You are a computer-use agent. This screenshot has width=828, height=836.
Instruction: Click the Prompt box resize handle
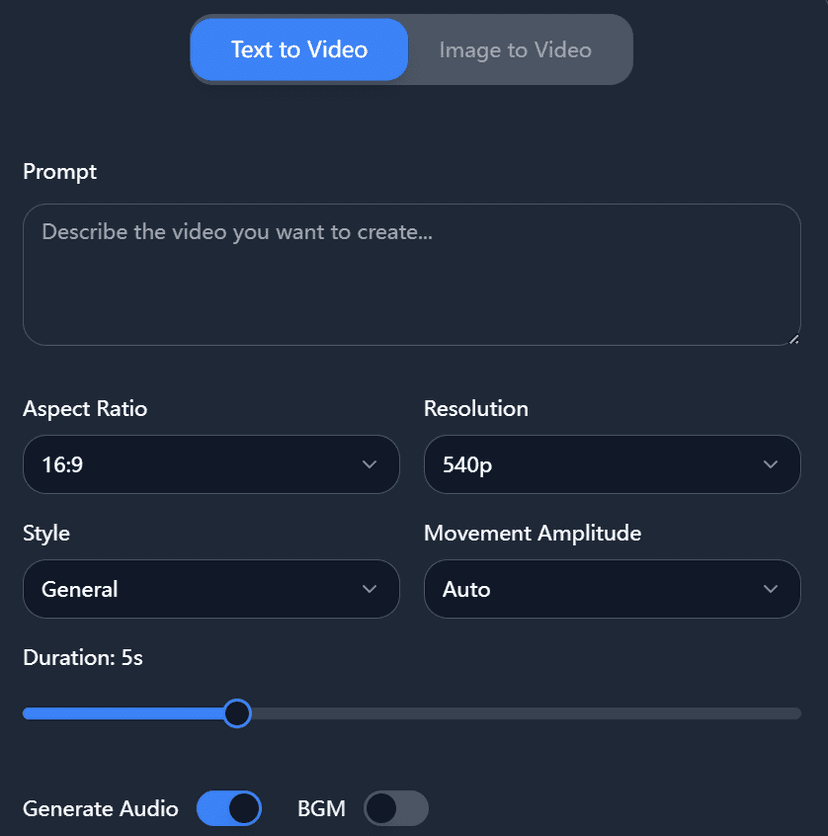point(794,339)
